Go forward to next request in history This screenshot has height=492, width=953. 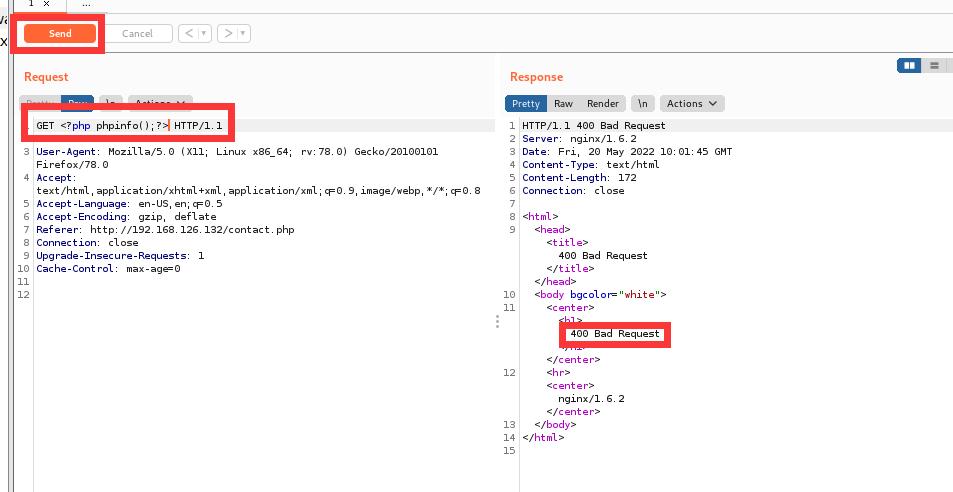228,34
